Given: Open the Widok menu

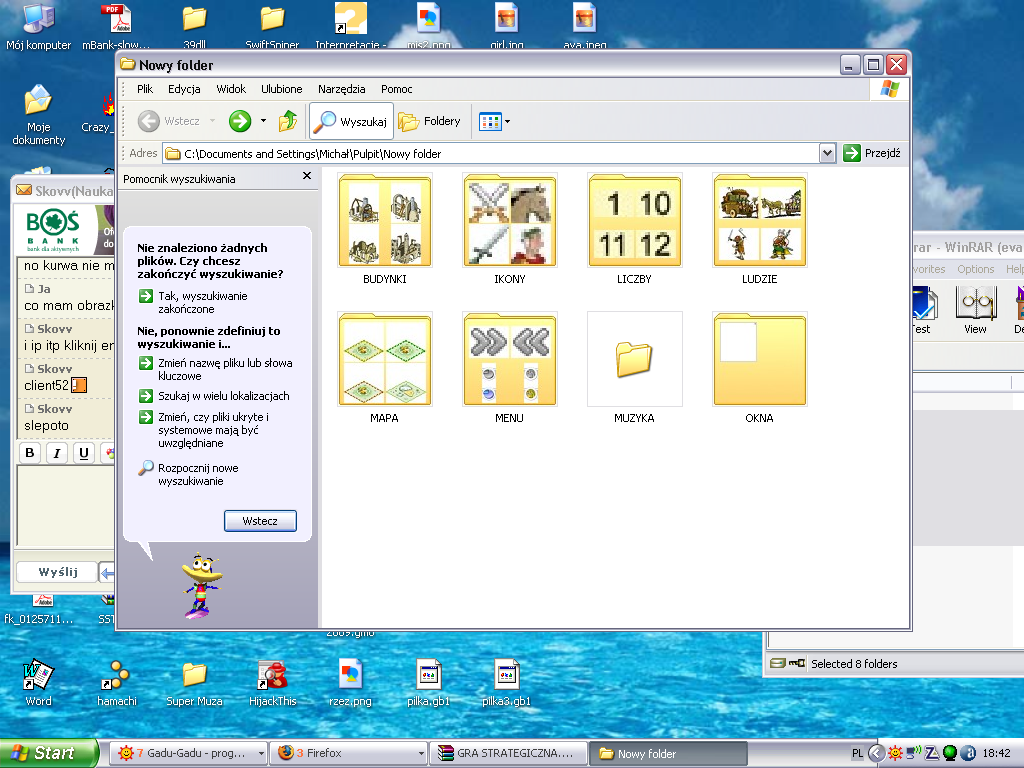Looking at the screenshot, I should (231, 89).
